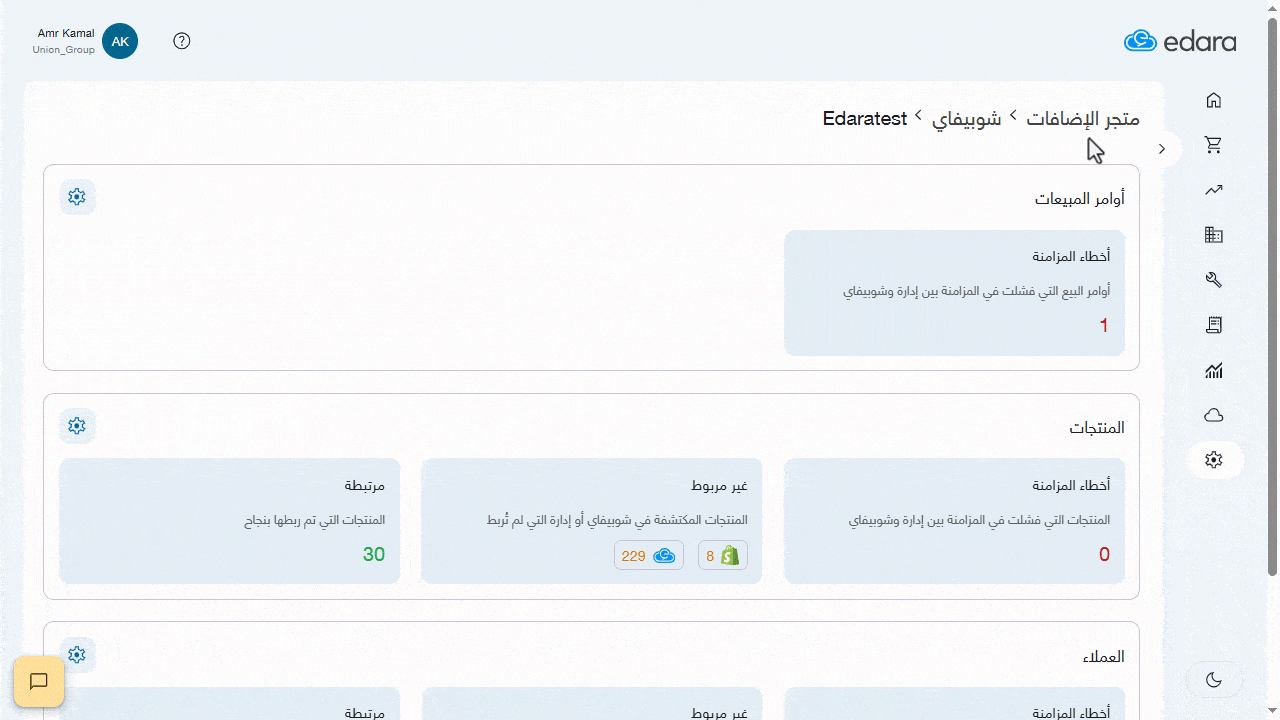The image size is (1280, 720).
Task: Open products غير مربوط card
Action: [592, 521]
